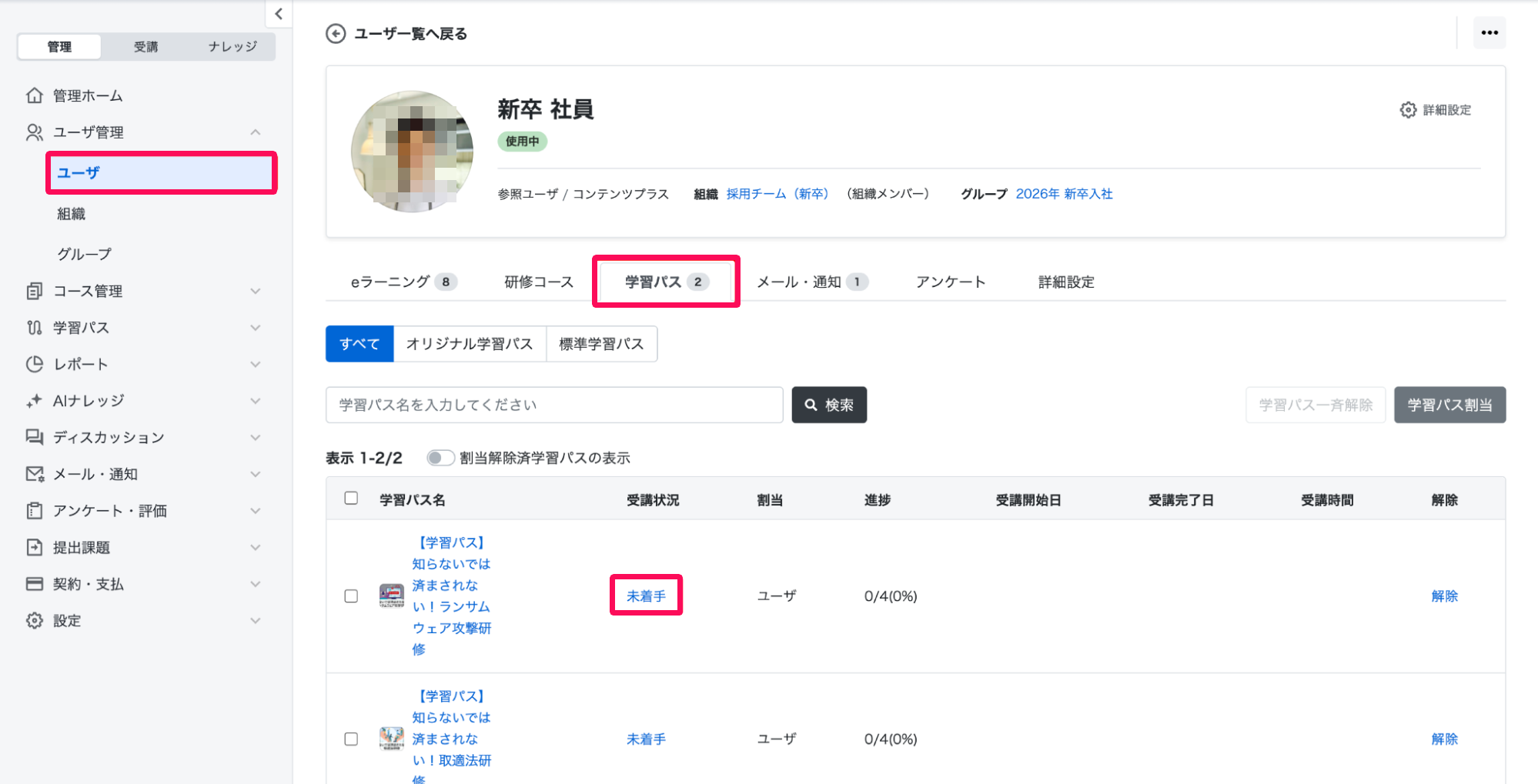Open the 2026年 新卒入社 group link
The image size is (1538, 784).
click(x=1064, y=194)
